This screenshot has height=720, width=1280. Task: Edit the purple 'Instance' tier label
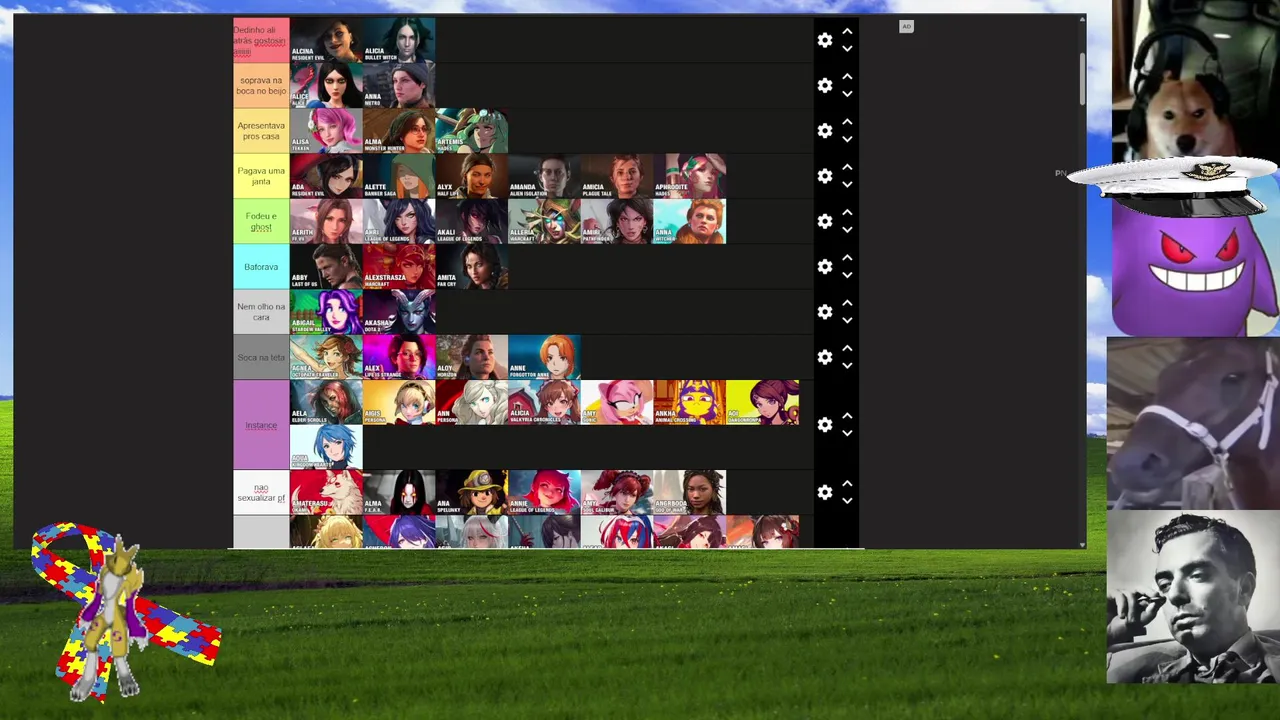tap(261, 425)
